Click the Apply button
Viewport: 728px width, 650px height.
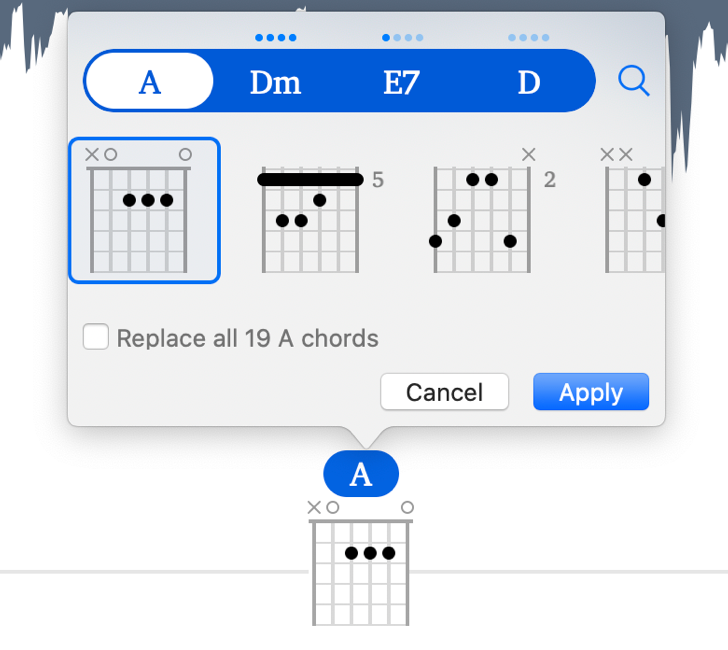(x=590, y=392)
